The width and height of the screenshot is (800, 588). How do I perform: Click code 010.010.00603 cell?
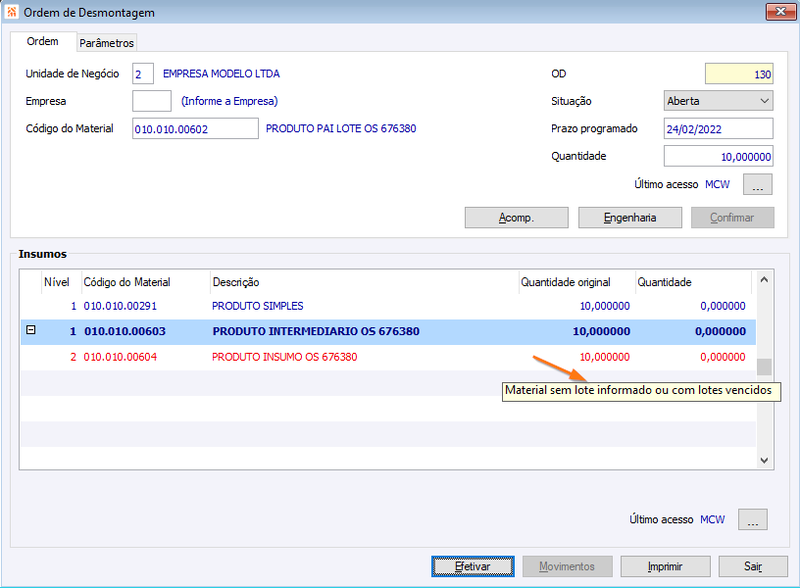click(125, 331)
